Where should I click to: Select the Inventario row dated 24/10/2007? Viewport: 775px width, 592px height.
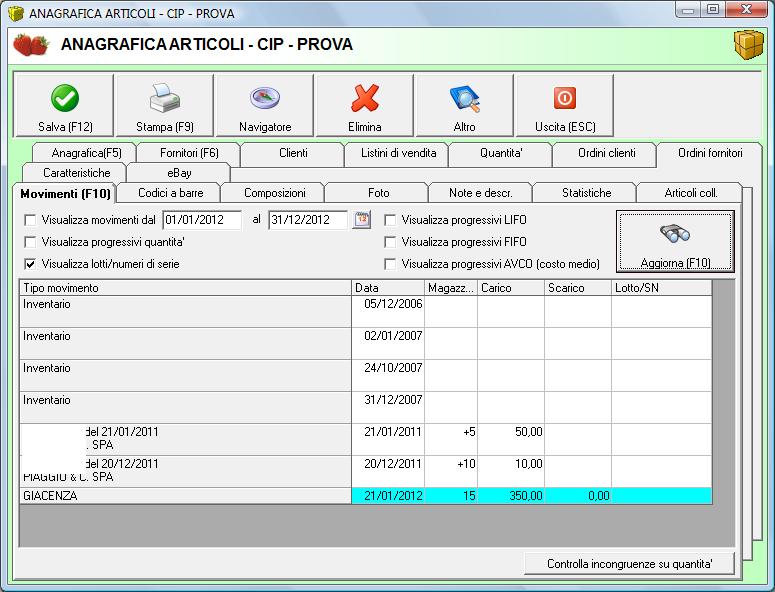click(366, 376)
